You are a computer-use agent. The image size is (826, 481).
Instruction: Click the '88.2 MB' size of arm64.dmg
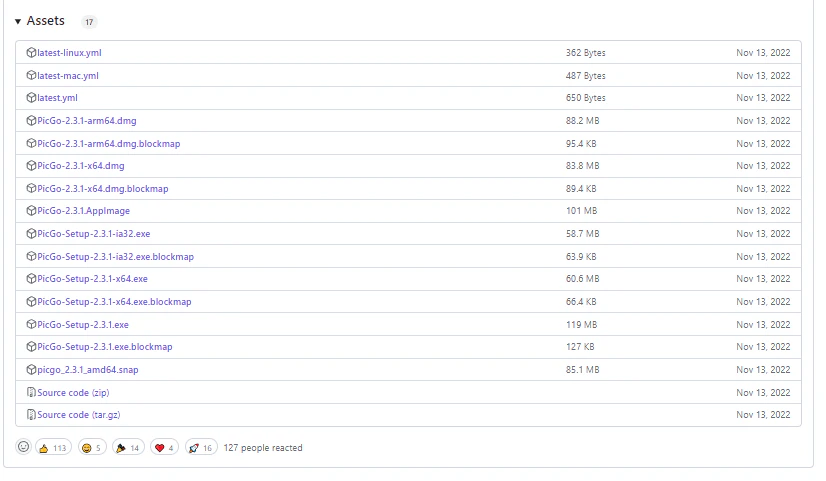click(583, 121)
